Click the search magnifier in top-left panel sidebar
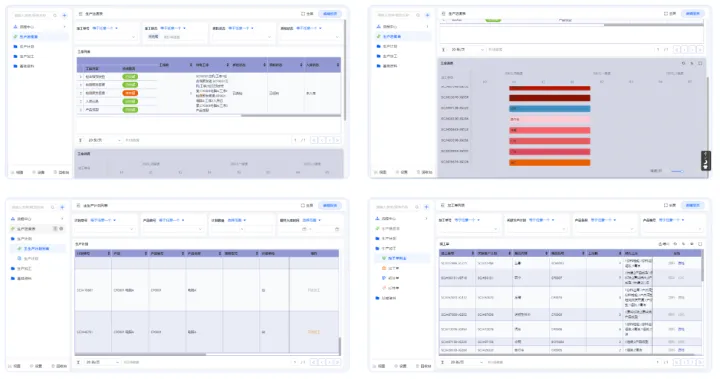720x379 pixels. click(55, 15)
